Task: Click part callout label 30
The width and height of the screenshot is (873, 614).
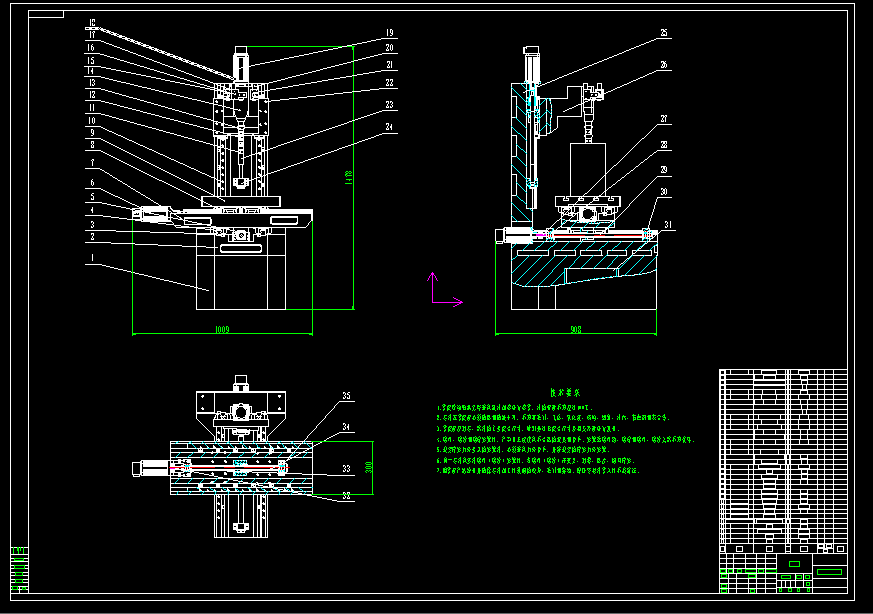Action: 664,192
